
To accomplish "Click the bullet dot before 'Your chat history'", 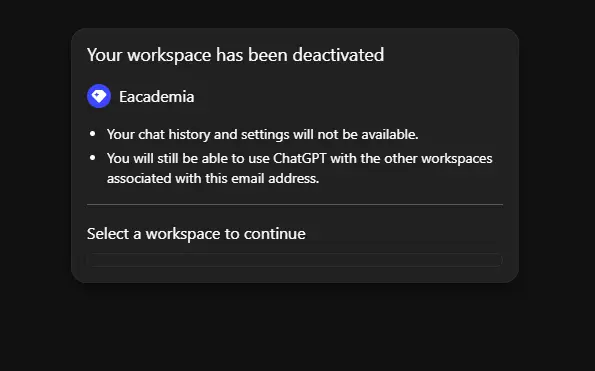I will pyautogui.click(x=92, y=134).
